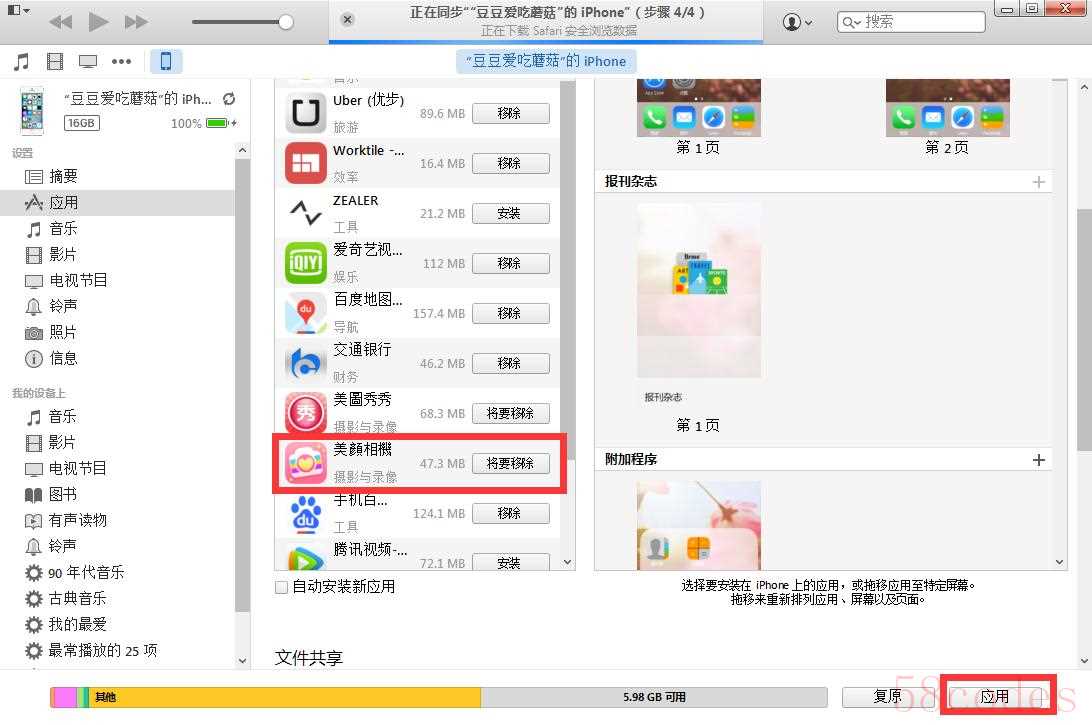This screenshot has width=1092, height=725.
Task: Cancel the sync with X button
Action: pos(347,20)
